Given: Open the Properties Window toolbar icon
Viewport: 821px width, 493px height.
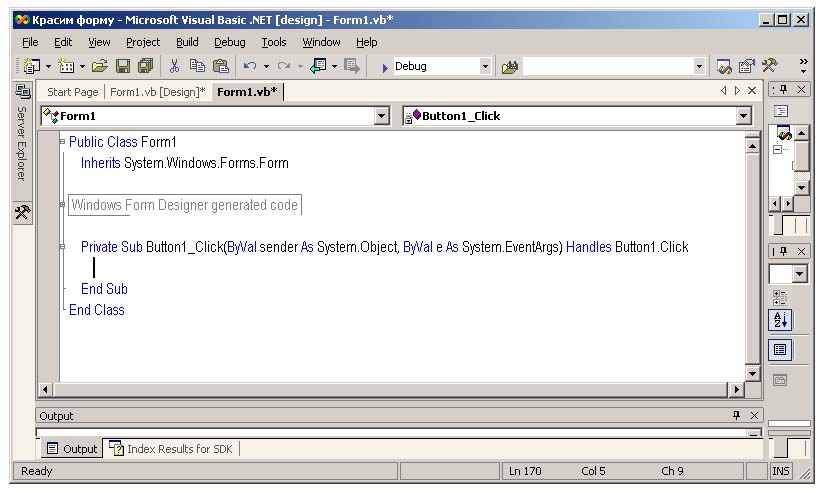Looking at the screenshot, I should click(x=746, y=66).
